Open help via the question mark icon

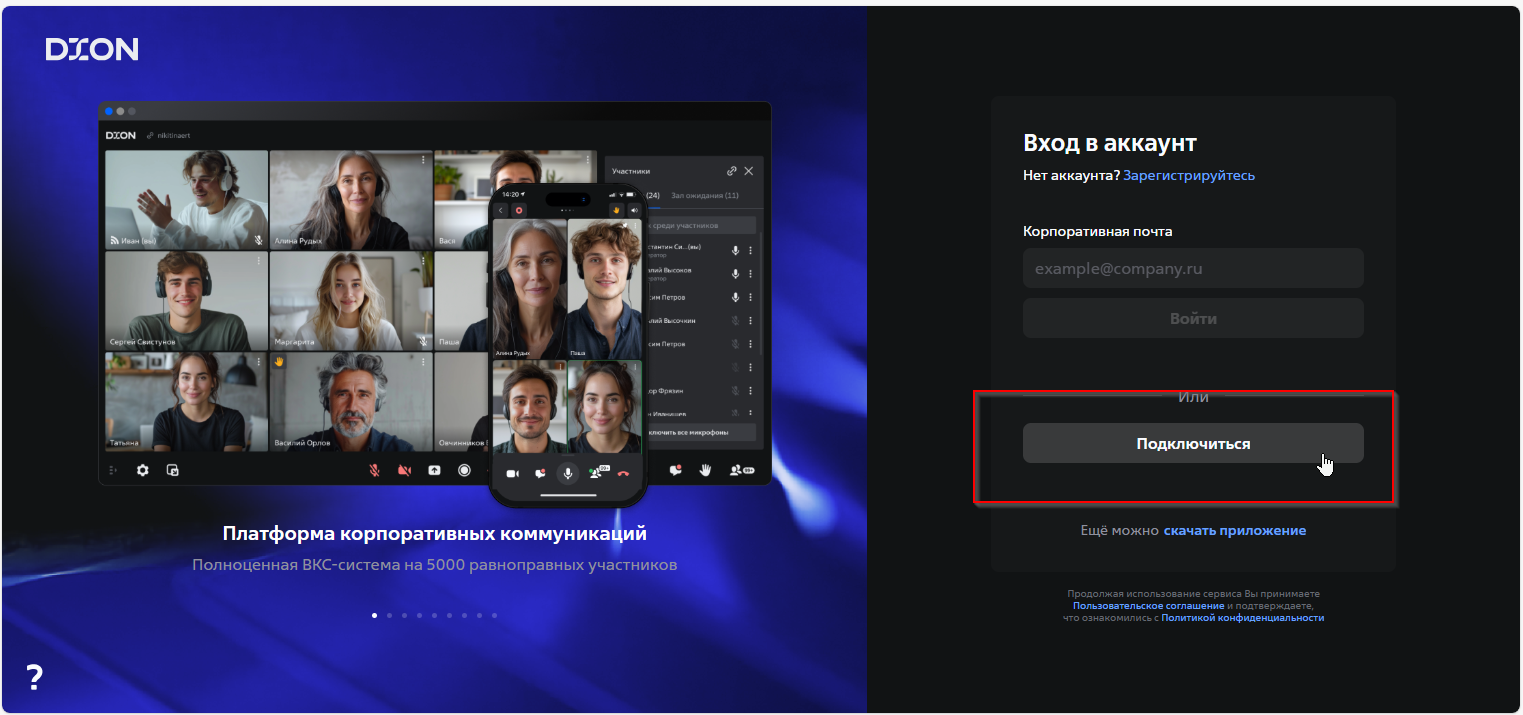[35, 677]
